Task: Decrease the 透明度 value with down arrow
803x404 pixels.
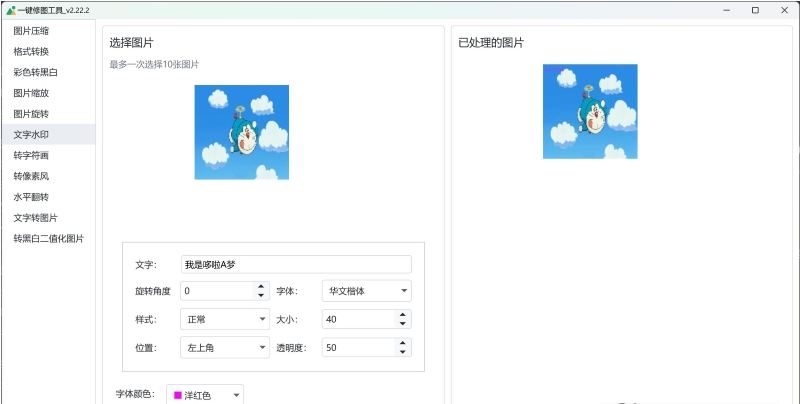Action: (x=403, y=352)
